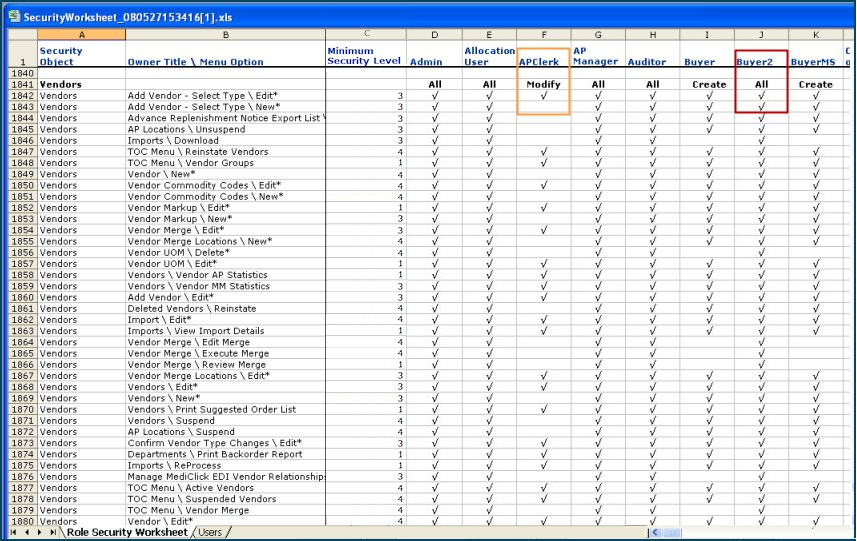This screenshot has width=857, height=541.
Task: Select the 'Modify' cell under APClerk
Action: click(543, 85)
